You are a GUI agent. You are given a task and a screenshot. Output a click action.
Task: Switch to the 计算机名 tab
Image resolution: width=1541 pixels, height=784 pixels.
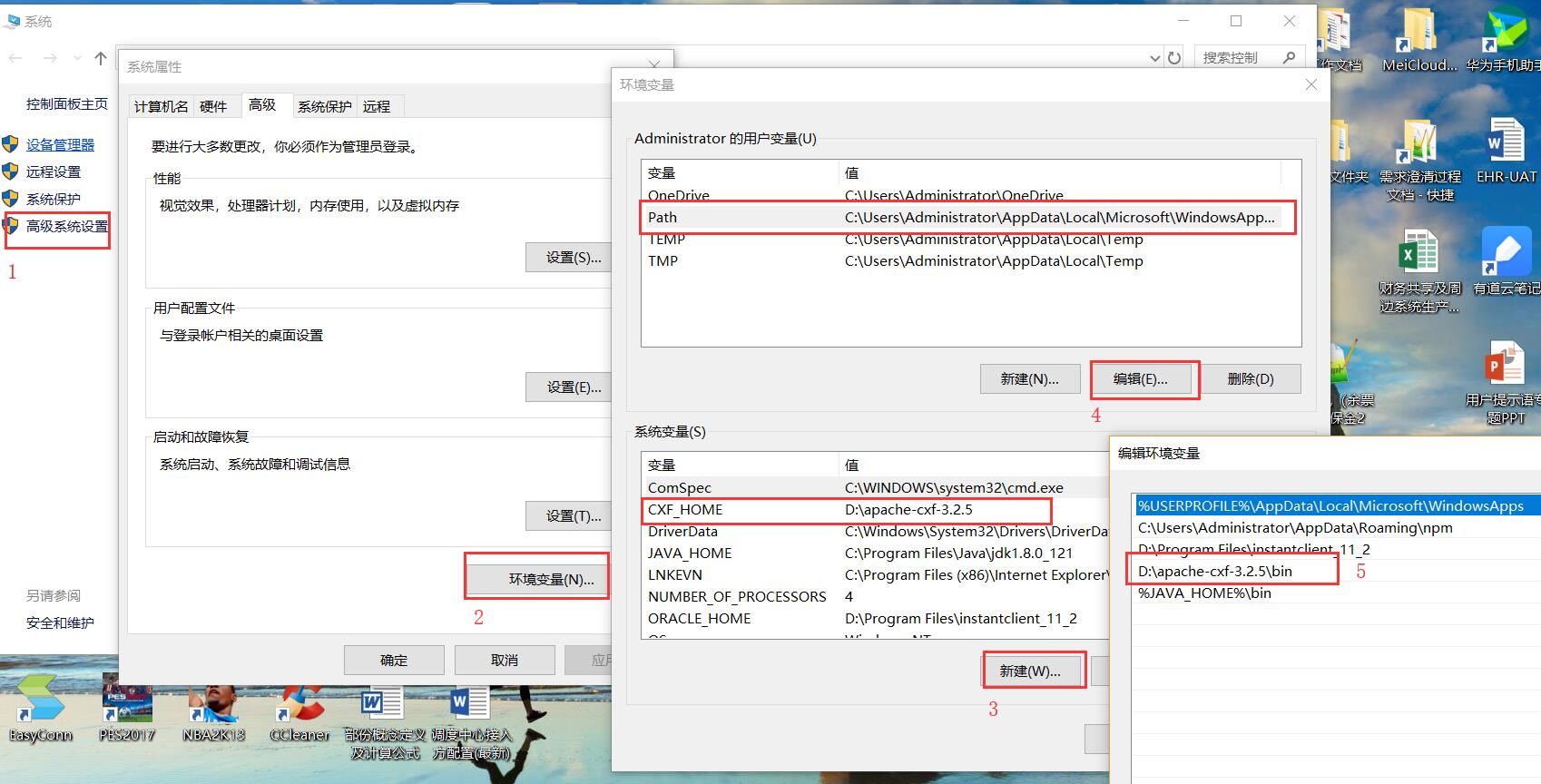point(161,106)
